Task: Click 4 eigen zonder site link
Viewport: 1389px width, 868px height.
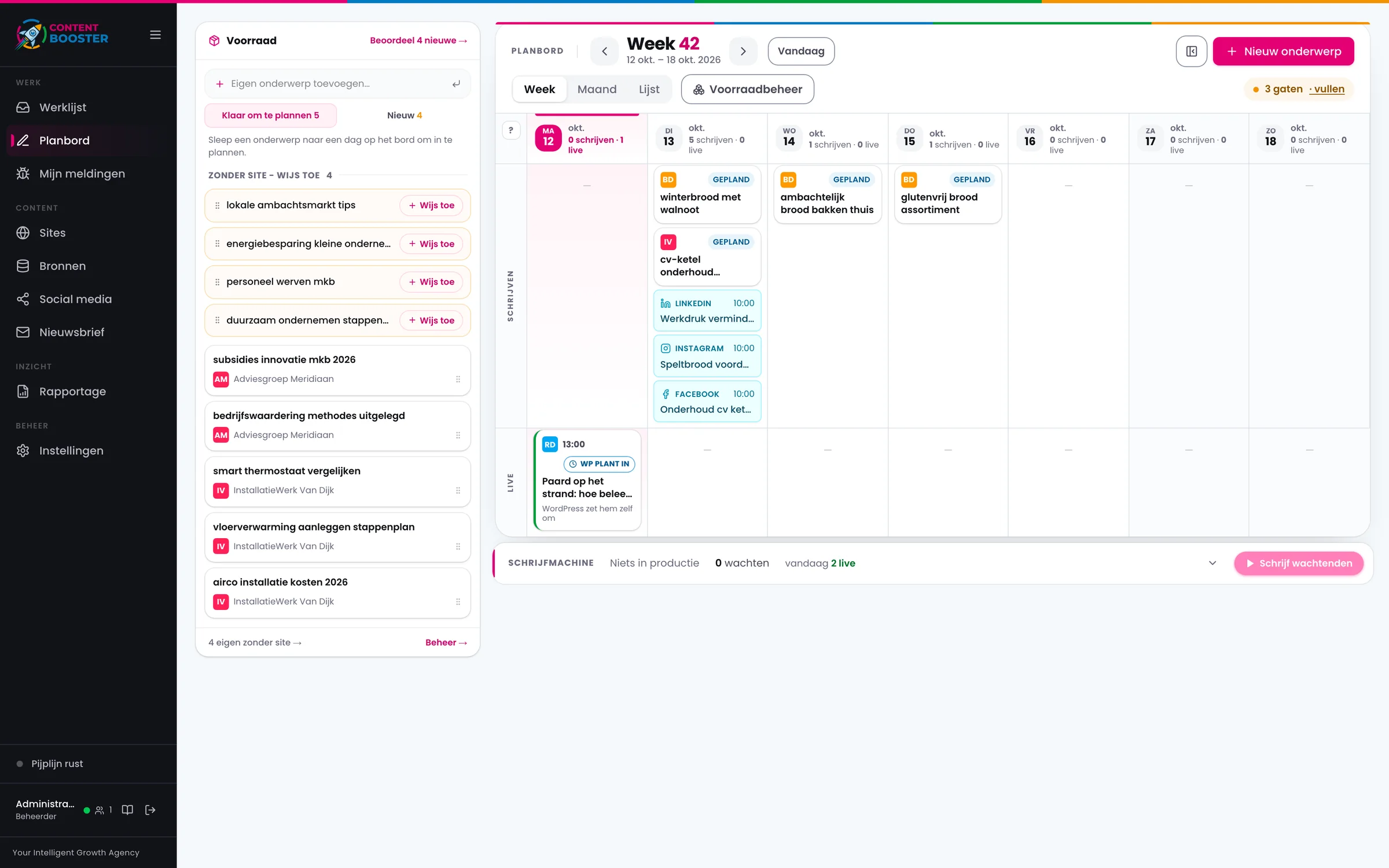Action: [x=255, y=642]
